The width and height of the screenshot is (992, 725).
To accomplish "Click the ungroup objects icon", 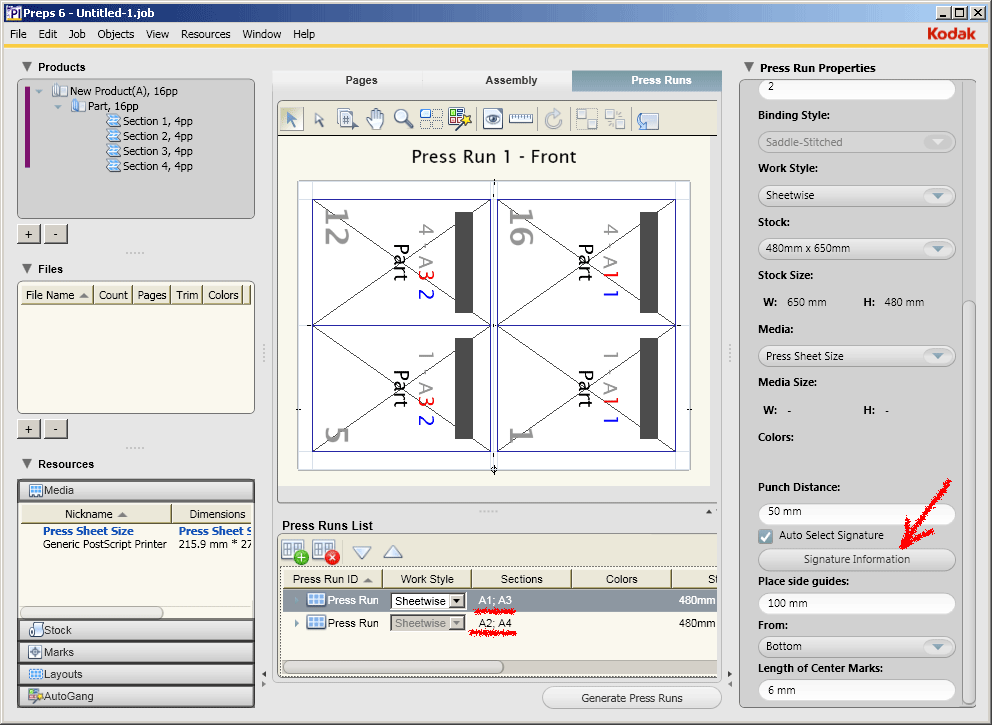I will (x=614, y=119).
